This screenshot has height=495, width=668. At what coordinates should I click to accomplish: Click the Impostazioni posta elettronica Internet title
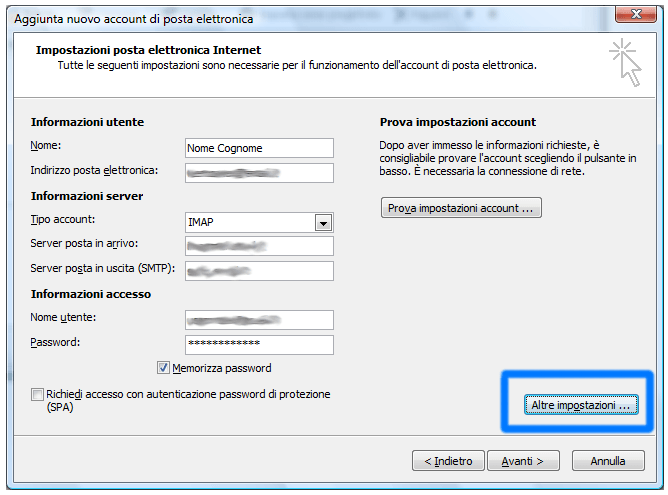click(148, 50)
